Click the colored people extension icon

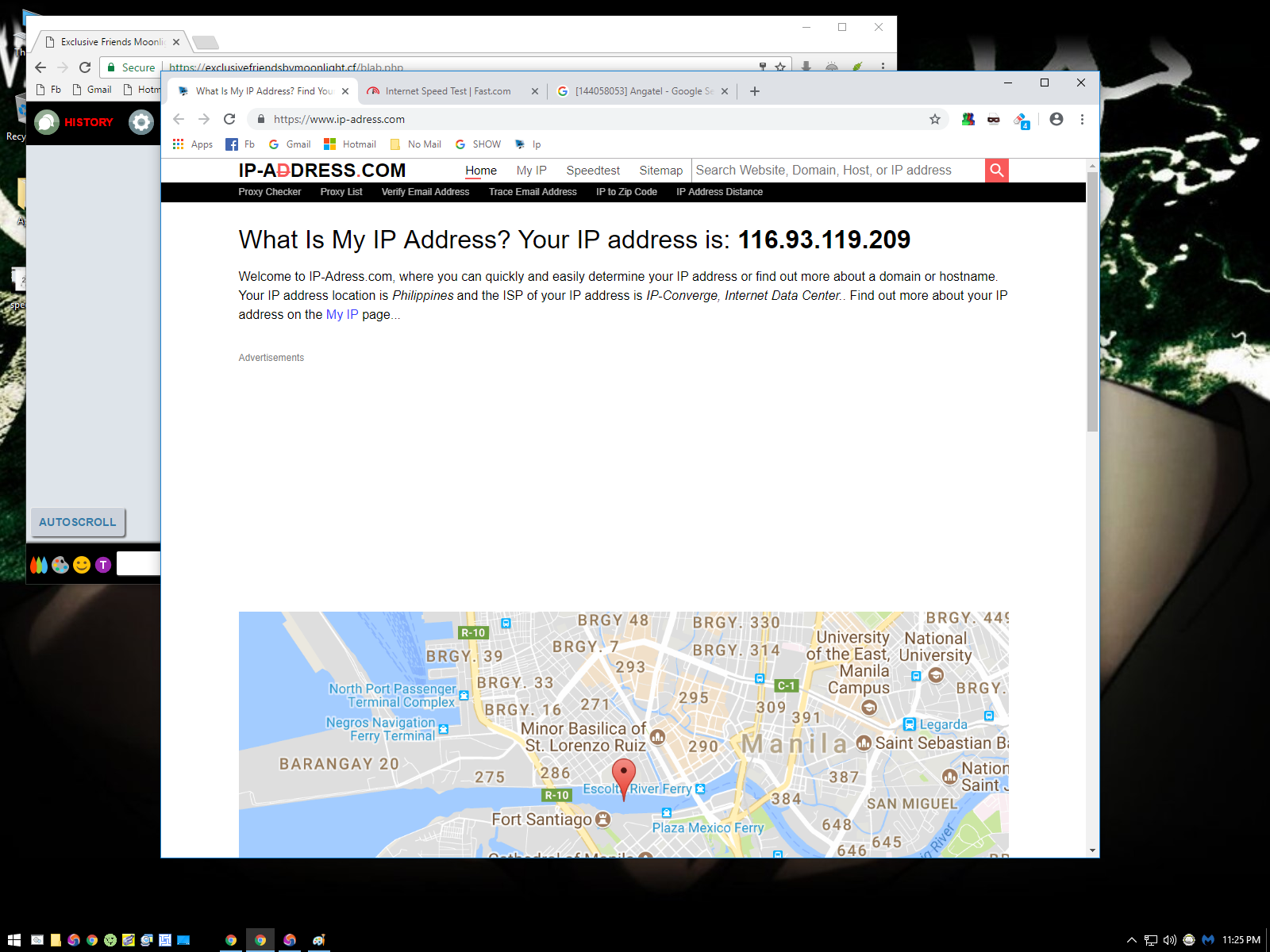[968, 119]
